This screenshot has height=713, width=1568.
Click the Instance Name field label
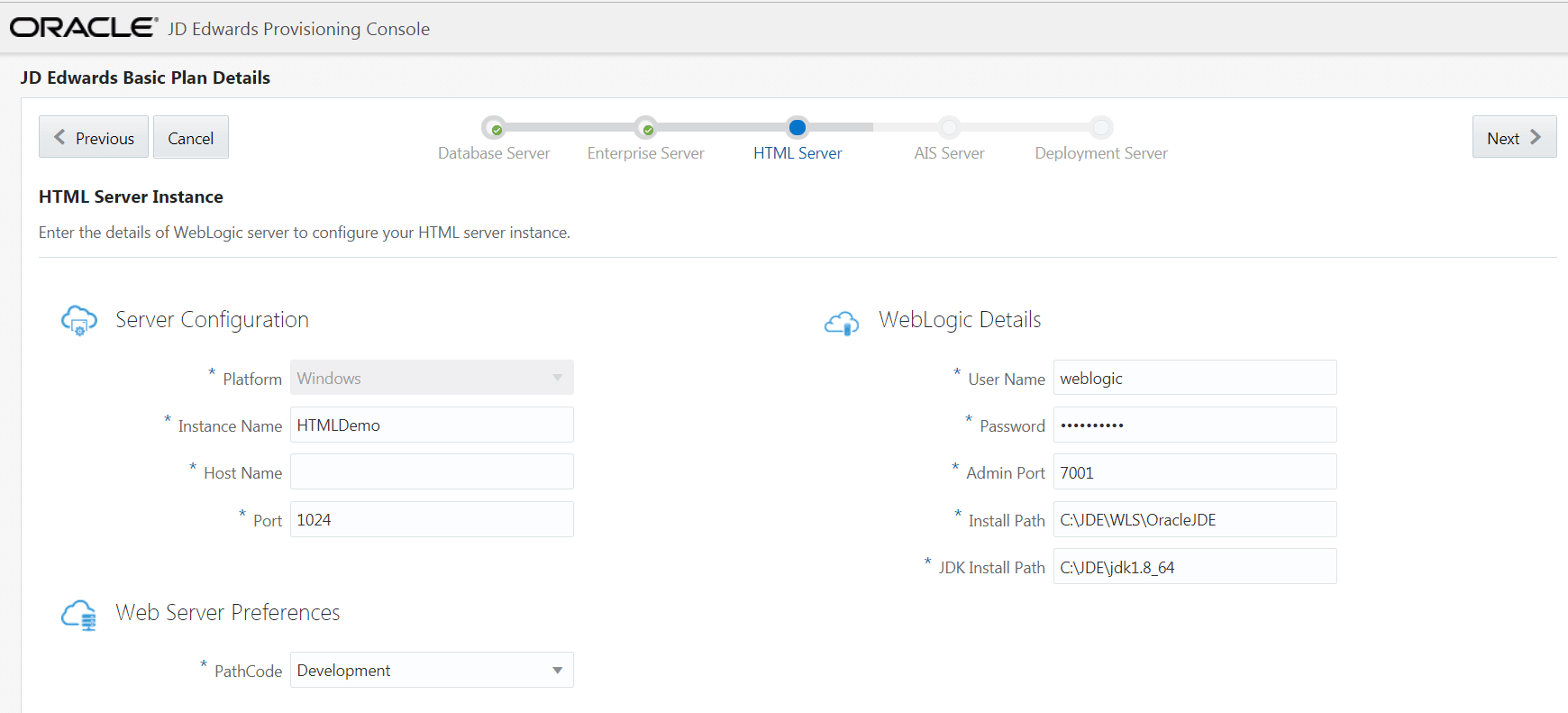(x=230, y=426)
